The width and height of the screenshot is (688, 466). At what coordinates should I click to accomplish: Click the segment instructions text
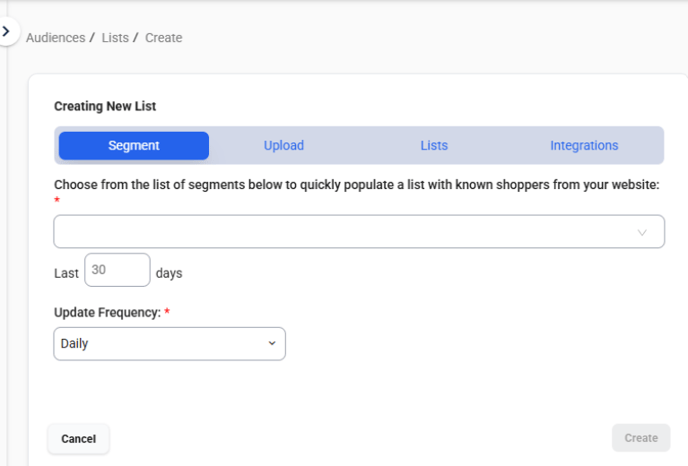(356, 185)
